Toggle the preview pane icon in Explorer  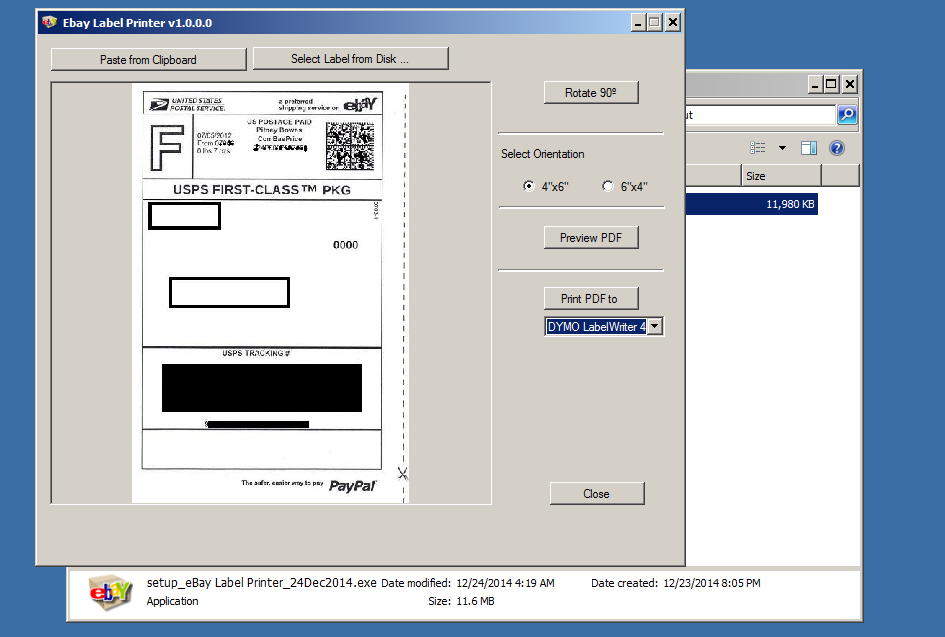pos(809,148)
